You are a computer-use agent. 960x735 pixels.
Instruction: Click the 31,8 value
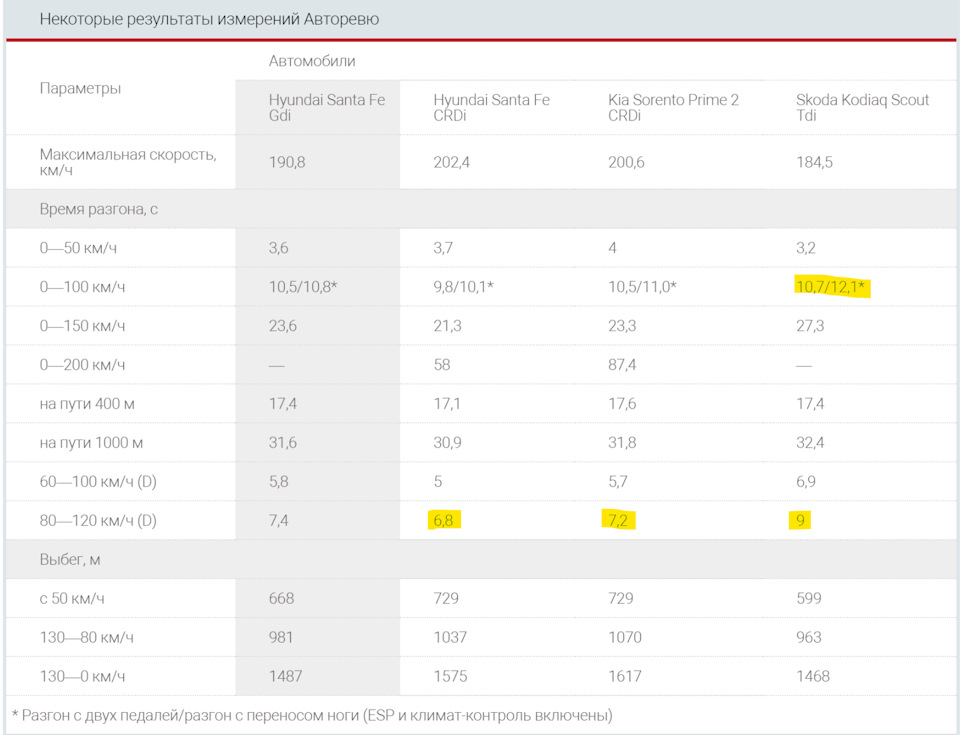(x=622, y=443)
